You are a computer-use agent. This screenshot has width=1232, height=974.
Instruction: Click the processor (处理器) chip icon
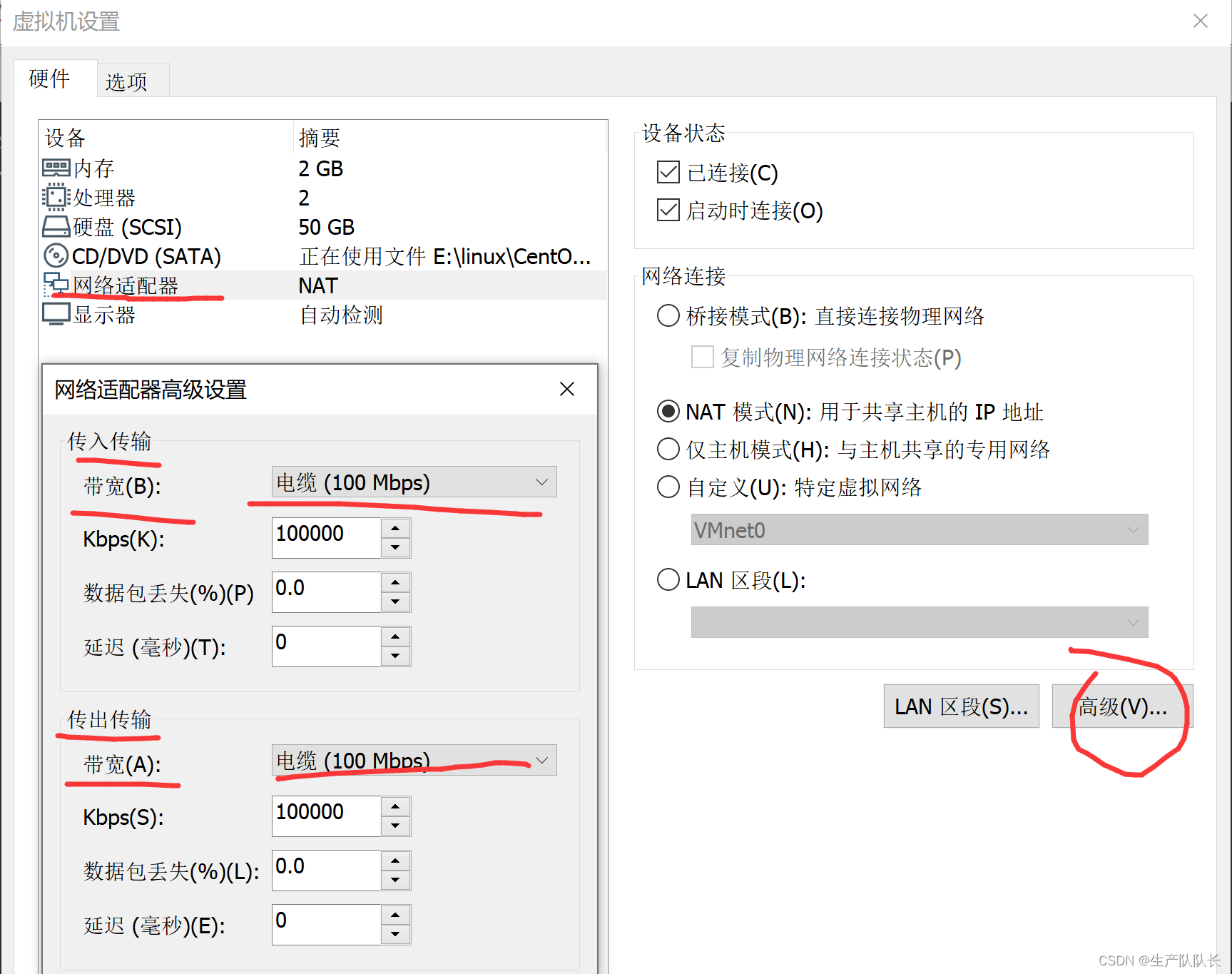(56, 198)
